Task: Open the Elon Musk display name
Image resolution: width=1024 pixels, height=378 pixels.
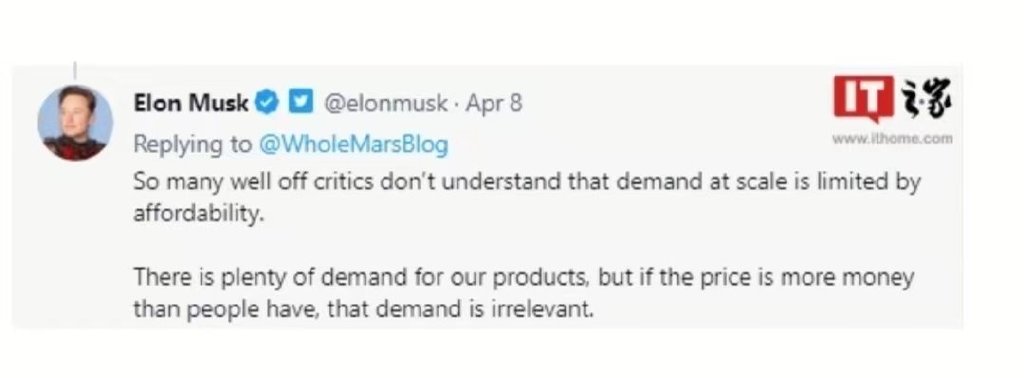Action: point(191,103)
